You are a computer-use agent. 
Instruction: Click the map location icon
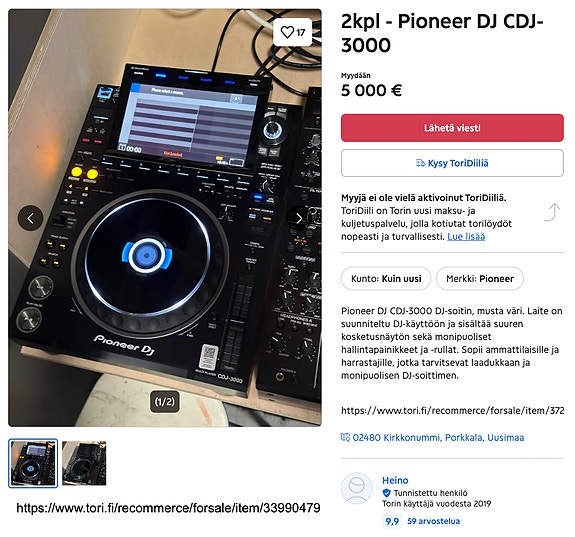pyautogui.click(x=345, y=437)
